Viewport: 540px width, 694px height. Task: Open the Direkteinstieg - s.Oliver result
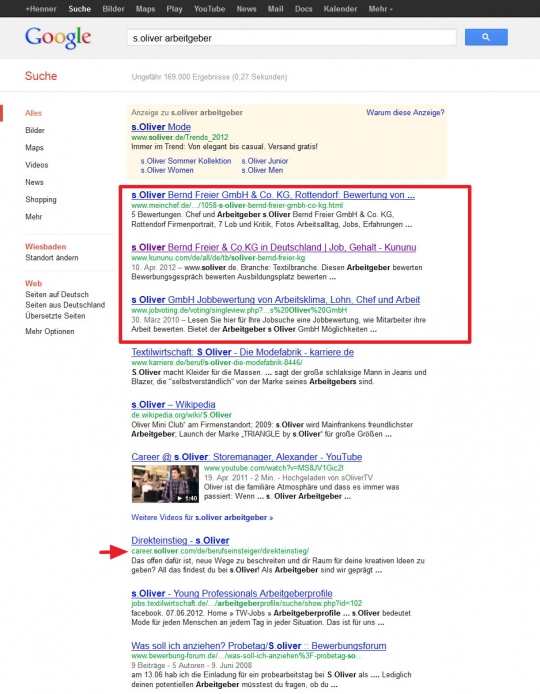pos(180,540)
